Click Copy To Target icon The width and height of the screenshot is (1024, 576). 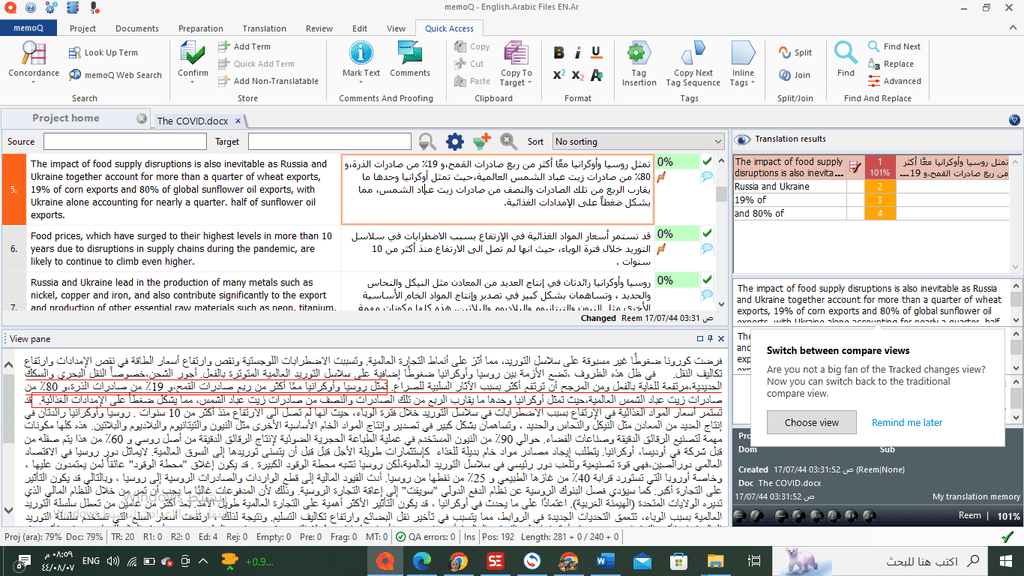point(516,54)
